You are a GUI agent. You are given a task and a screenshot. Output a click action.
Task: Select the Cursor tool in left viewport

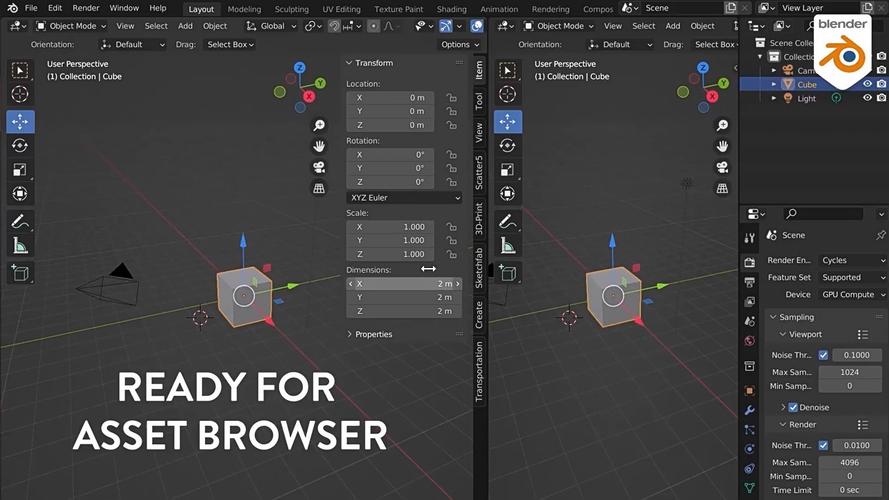(x=20, y=94)
